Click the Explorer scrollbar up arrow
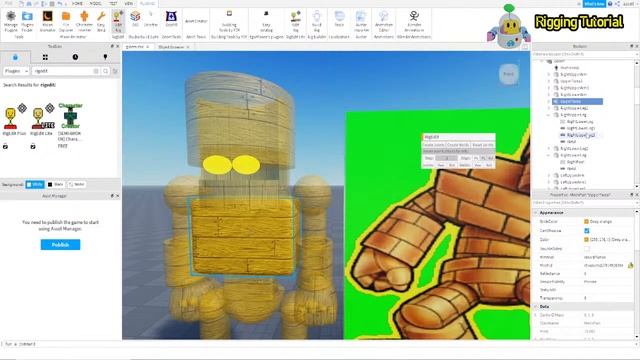The width and height of the screenshot is (640, 360). pos(636,63)
